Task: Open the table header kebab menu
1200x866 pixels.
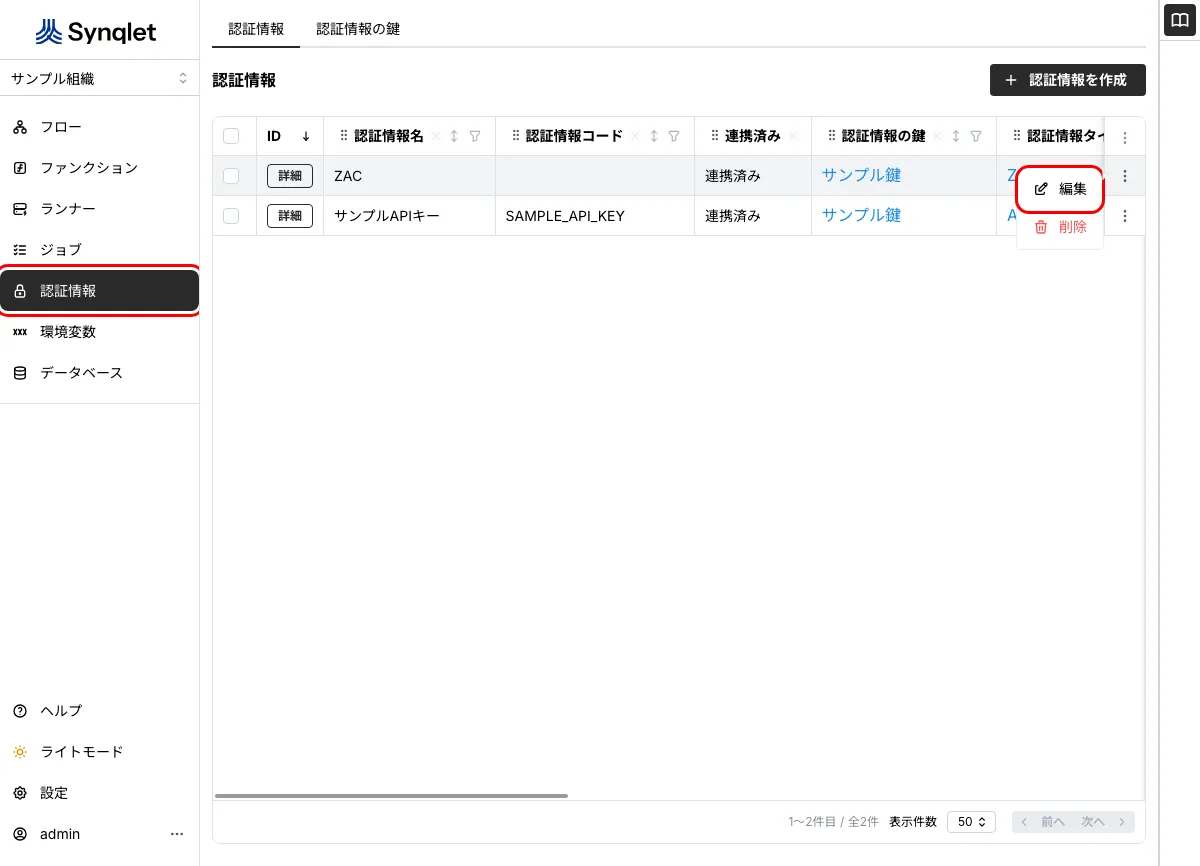Action: point(1125,138)
